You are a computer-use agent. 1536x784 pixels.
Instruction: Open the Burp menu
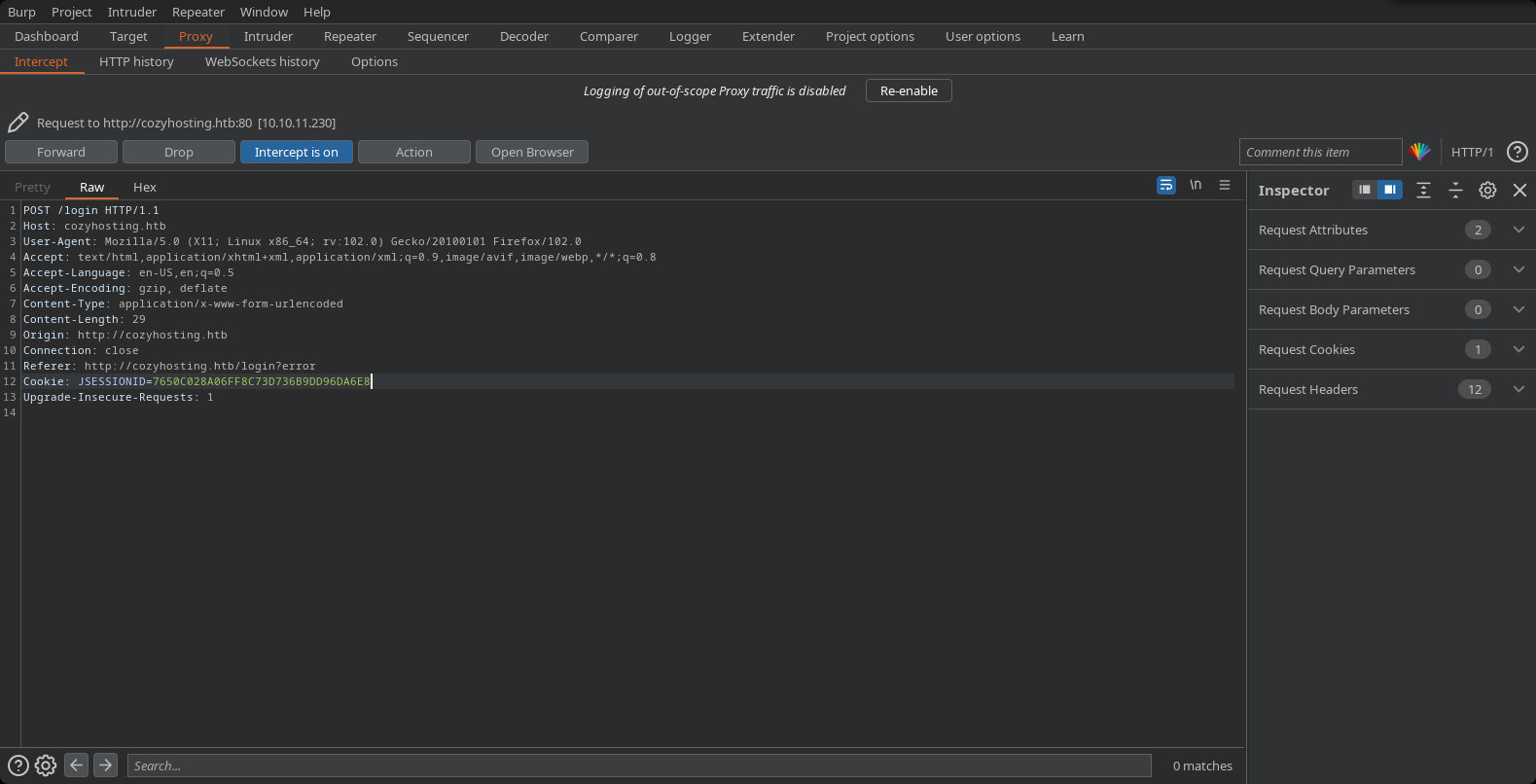click(x=21, y=12)
